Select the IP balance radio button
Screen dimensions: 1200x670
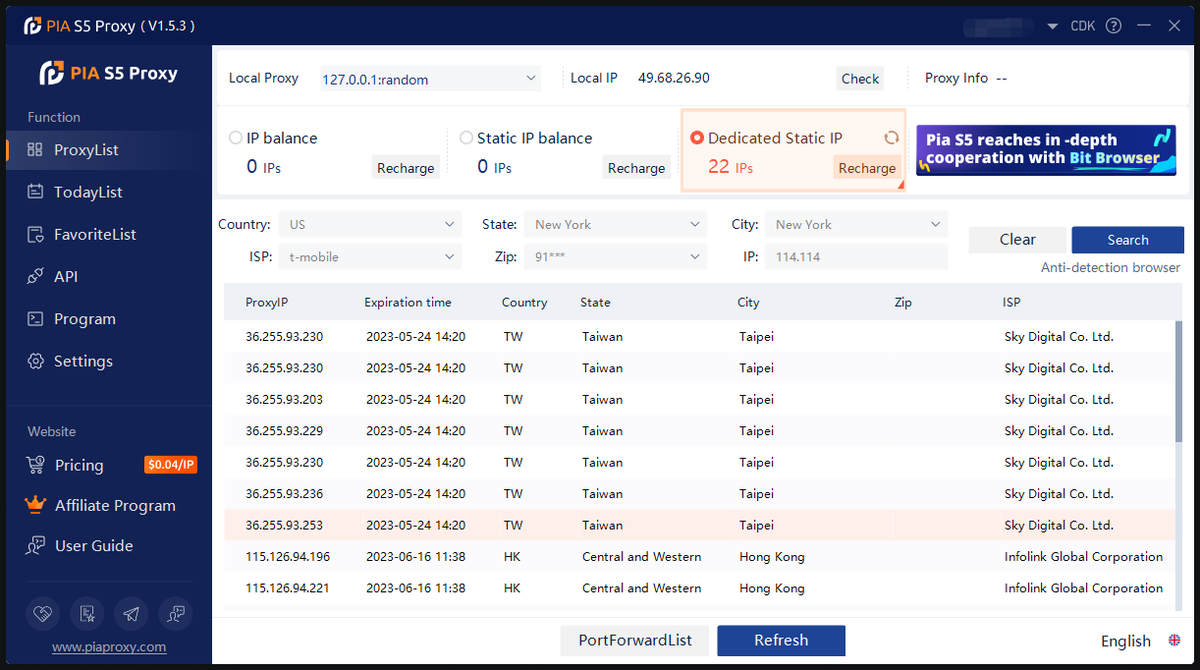(x=236, y=138)
